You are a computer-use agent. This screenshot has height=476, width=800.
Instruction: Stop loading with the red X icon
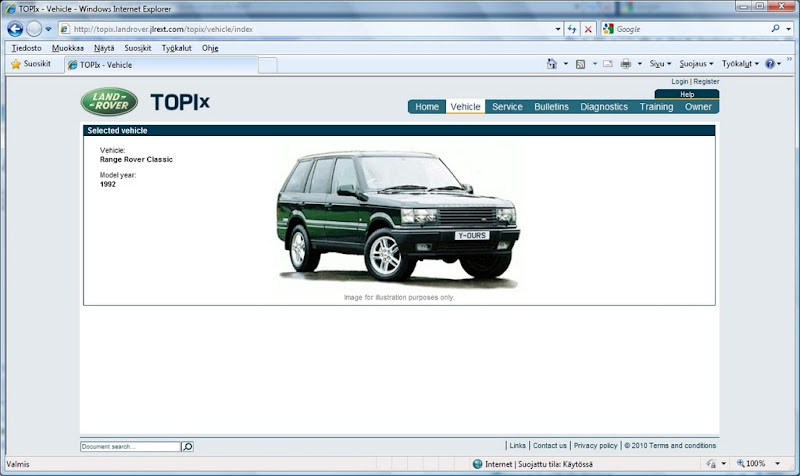coord(588,29)
